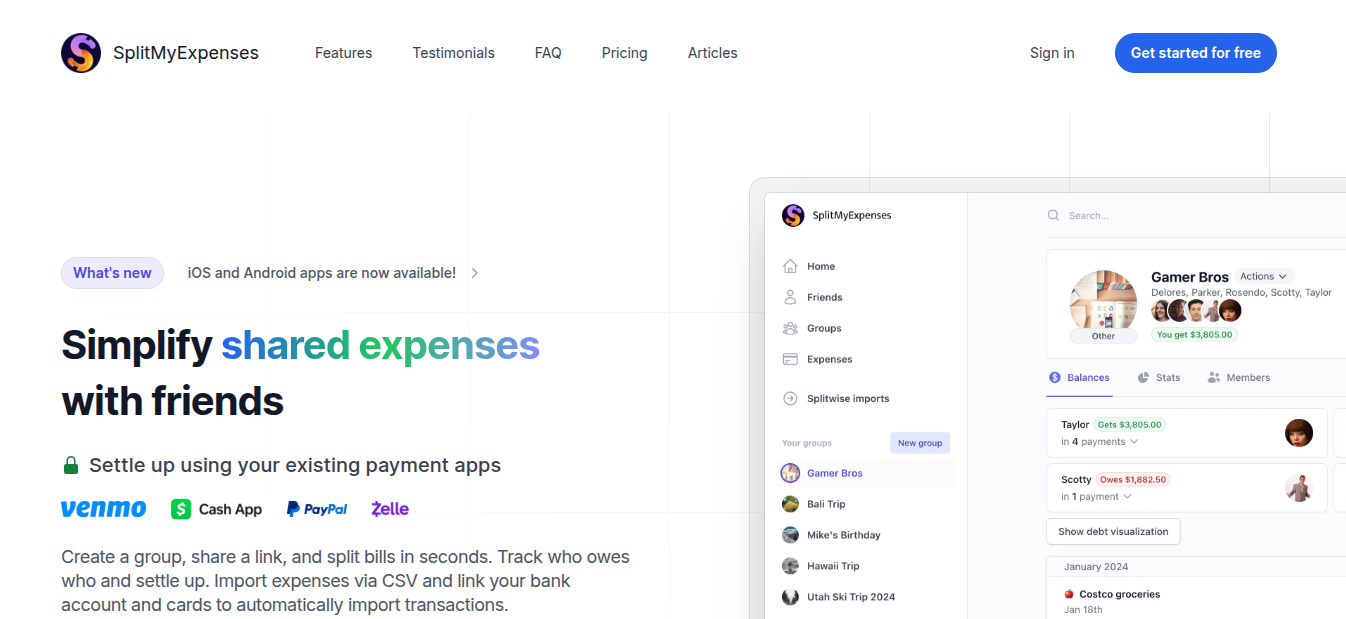The width and height of the screenshot is (1346, 619).
Task: Click the Costco groceries apple icon
Action: [x=1069, y=594]
